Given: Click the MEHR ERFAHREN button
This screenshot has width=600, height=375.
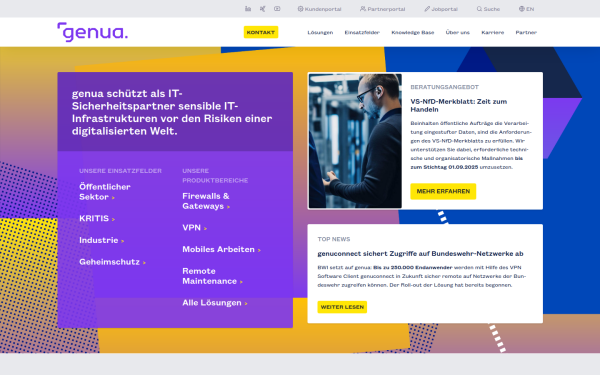Looking at the screenshot, I should coord(443,191).
